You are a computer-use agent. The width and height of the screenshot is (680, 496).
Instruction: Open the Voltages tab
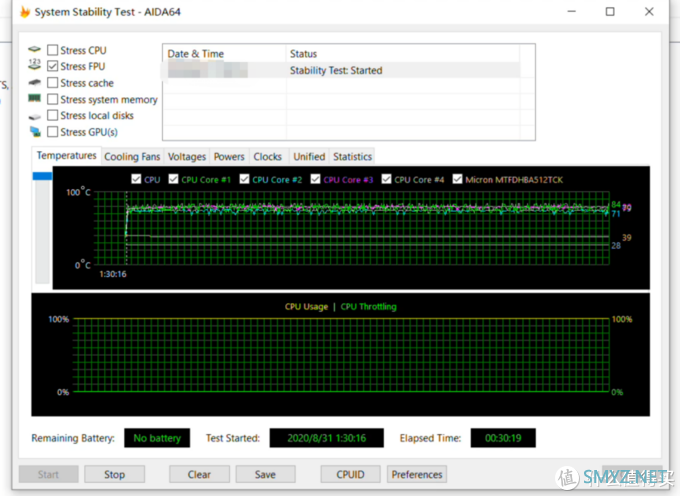(186, 157)
